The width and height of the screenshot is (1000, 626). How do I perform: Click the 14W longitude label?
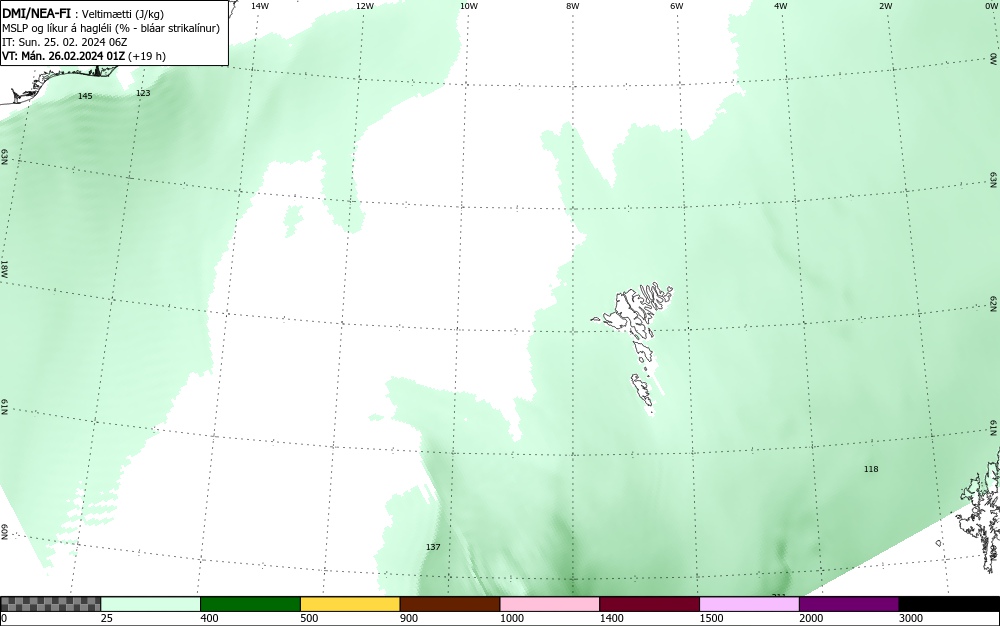tap(260, 6)
